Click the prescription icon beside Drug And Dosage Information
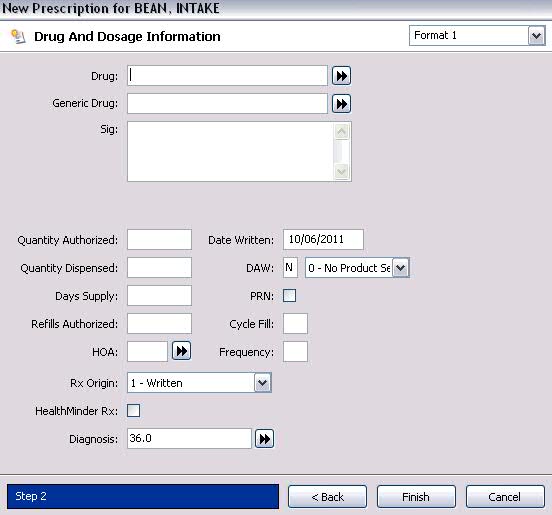This screenshot has height=515, width=552. (18, 37)
